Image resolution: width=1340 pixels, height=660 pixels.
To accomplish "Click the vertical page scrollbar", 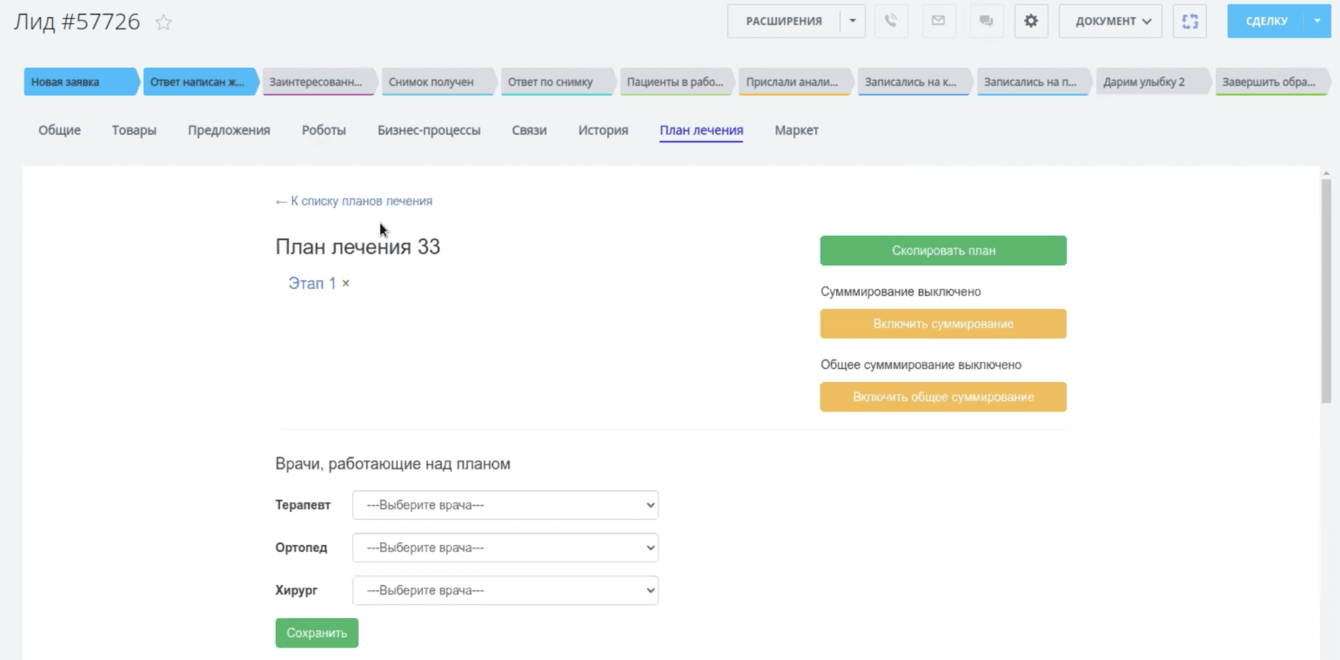I will (x=1326, y=290).
